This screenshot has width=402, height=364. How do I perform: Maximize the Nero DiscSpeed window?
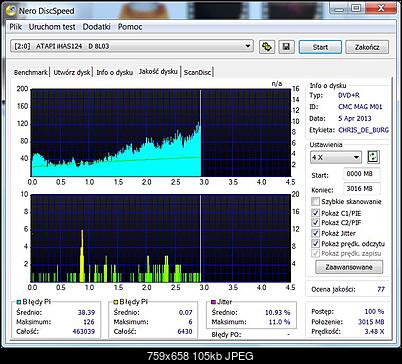click(356, 8)
